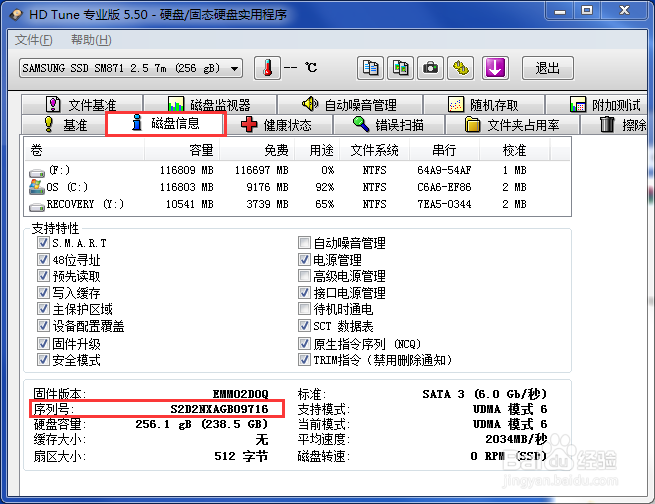Click the HD Tune title bar app icon
This screenshot has height=504, width=655.
click(x=16, y=15)
